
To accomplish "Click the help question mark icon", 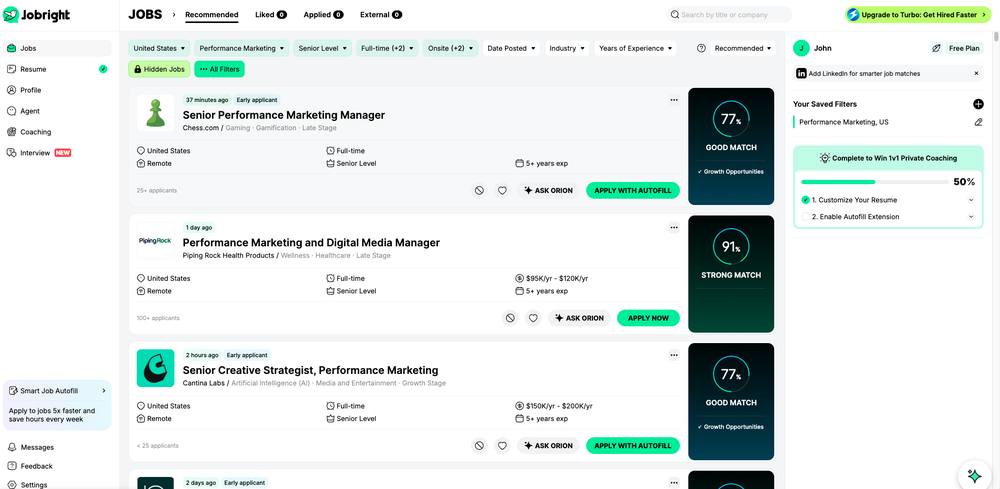I will click(x=702, y=48).
